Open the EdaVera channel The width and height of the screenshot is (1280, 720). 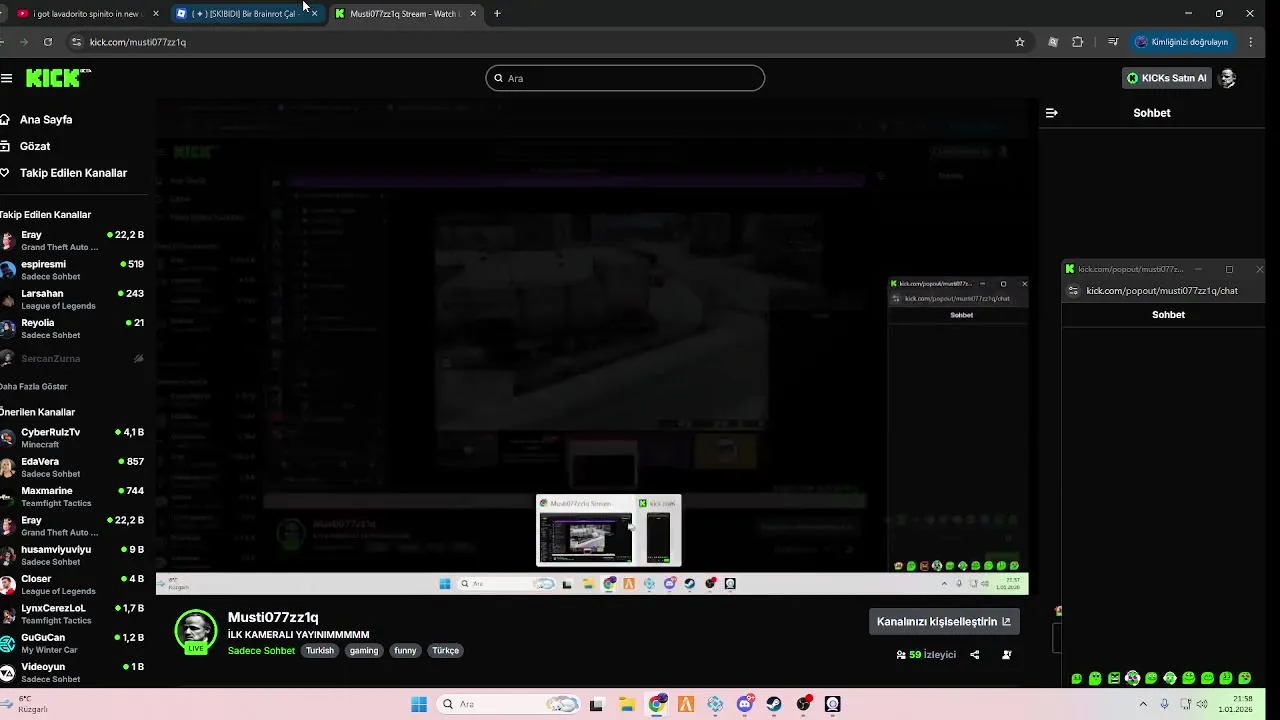coord(73,468)
